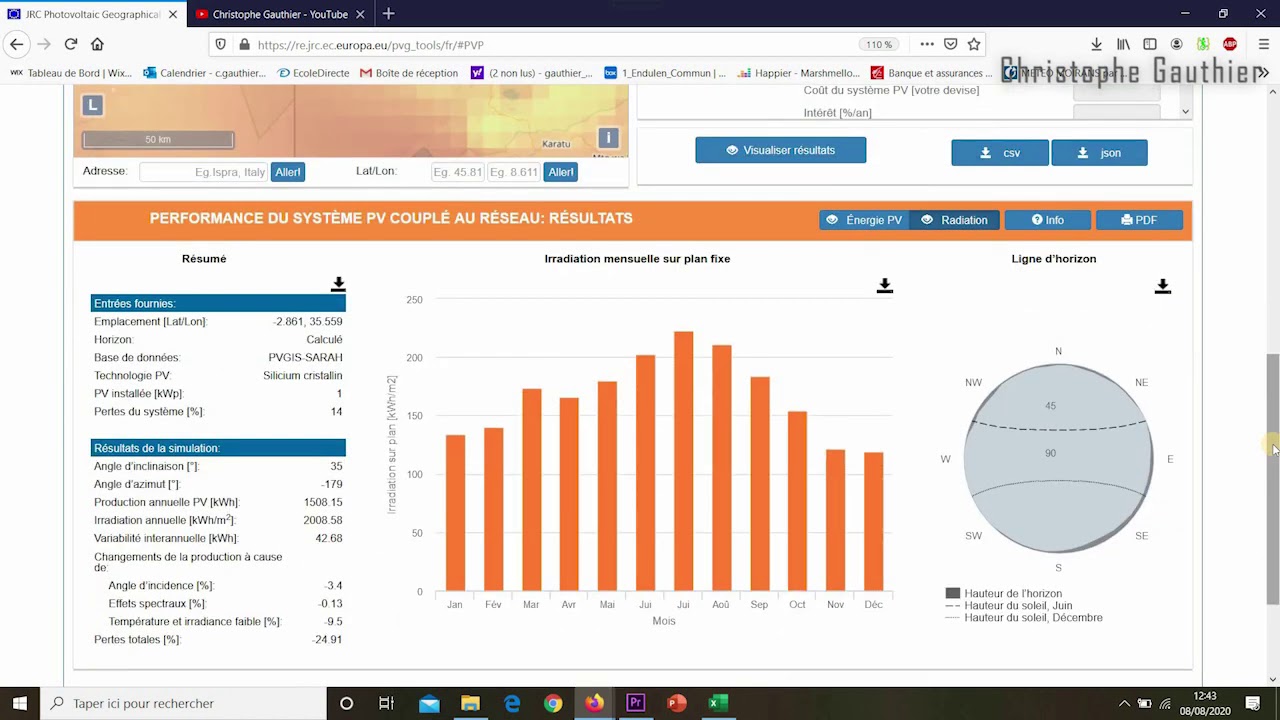Open the Boite de réception bookmark

click(408, 72)
